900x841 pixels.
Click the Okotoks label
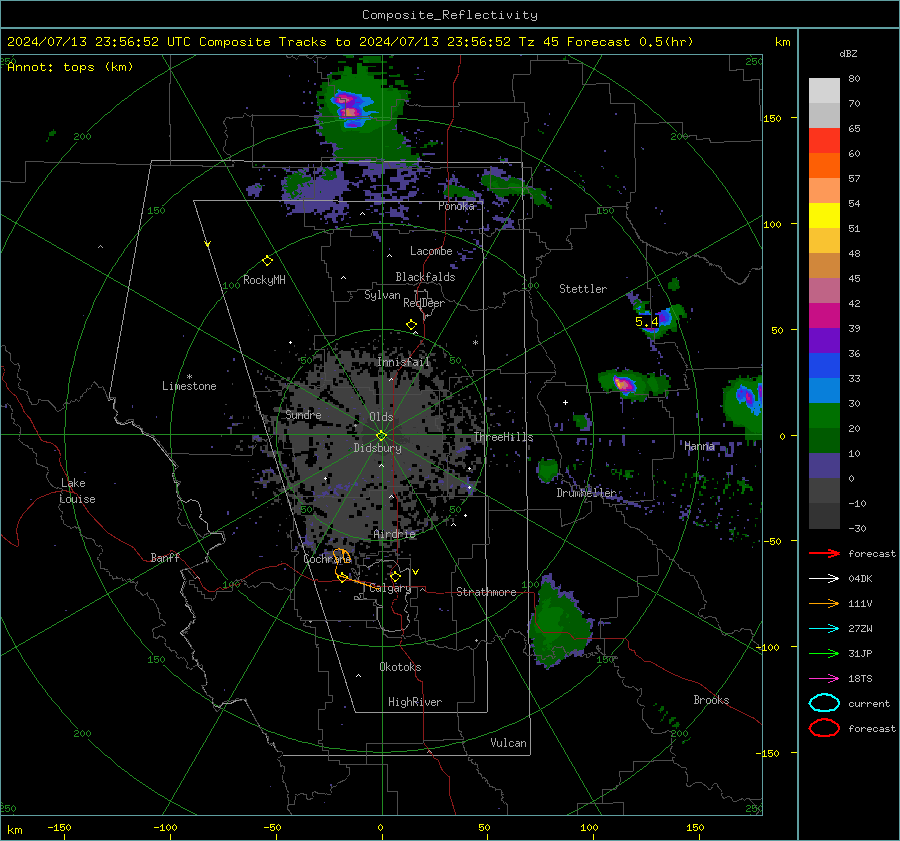(400, 667)
